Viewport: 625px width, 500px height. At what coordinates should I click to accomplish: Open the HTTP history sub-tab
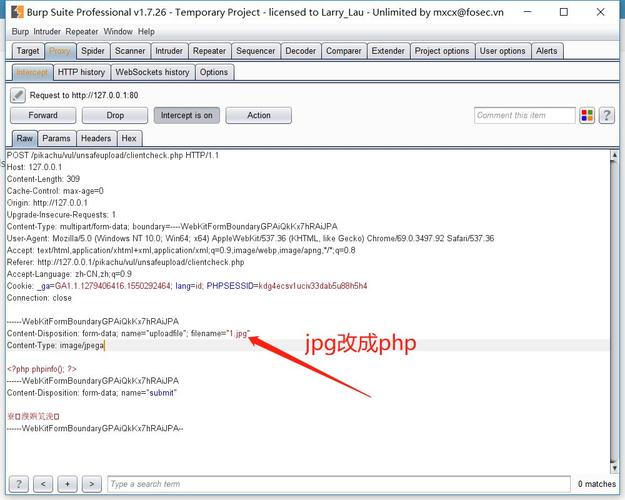coord(81,72)
